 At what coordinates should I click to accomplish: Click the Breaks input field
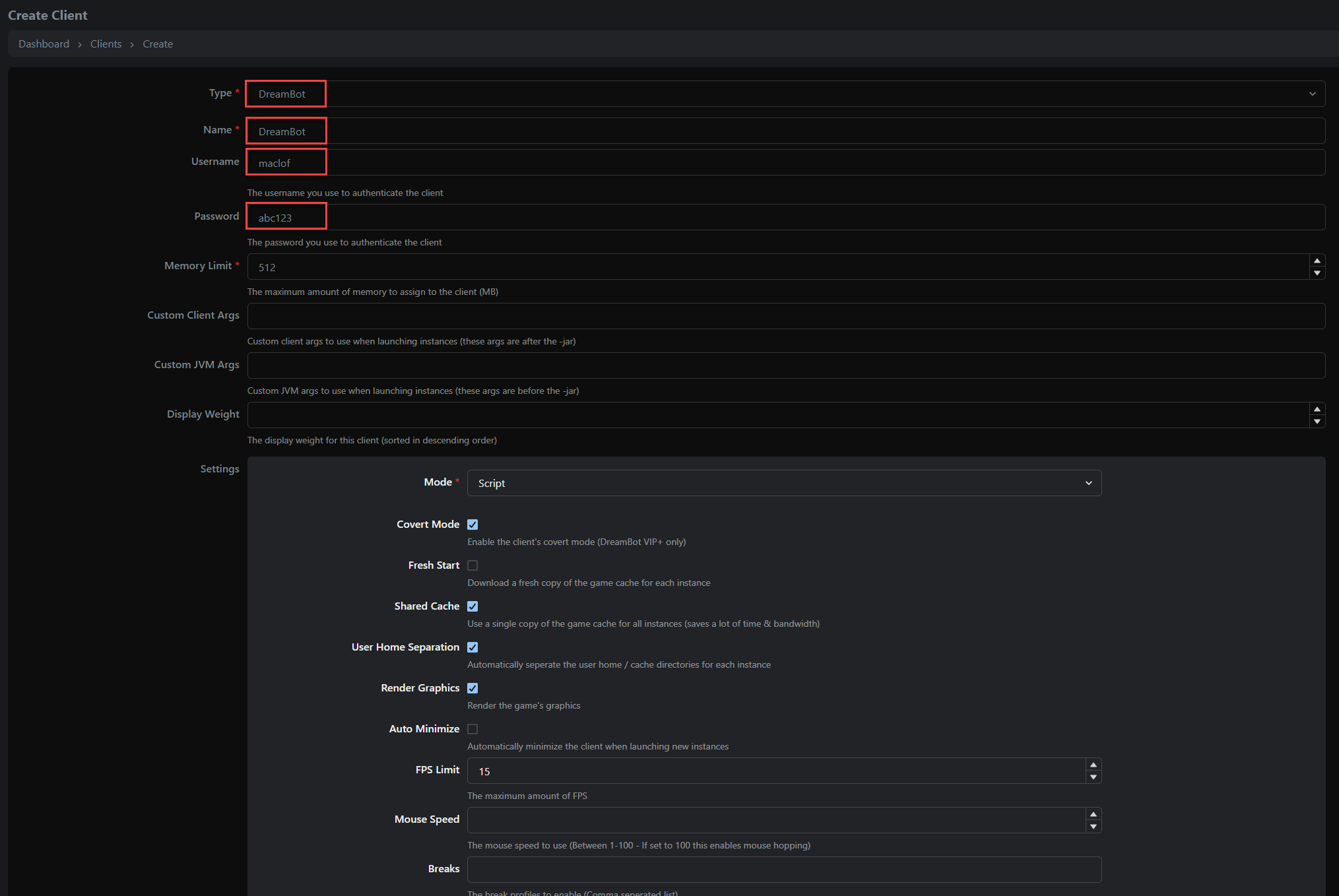[784, 870]
